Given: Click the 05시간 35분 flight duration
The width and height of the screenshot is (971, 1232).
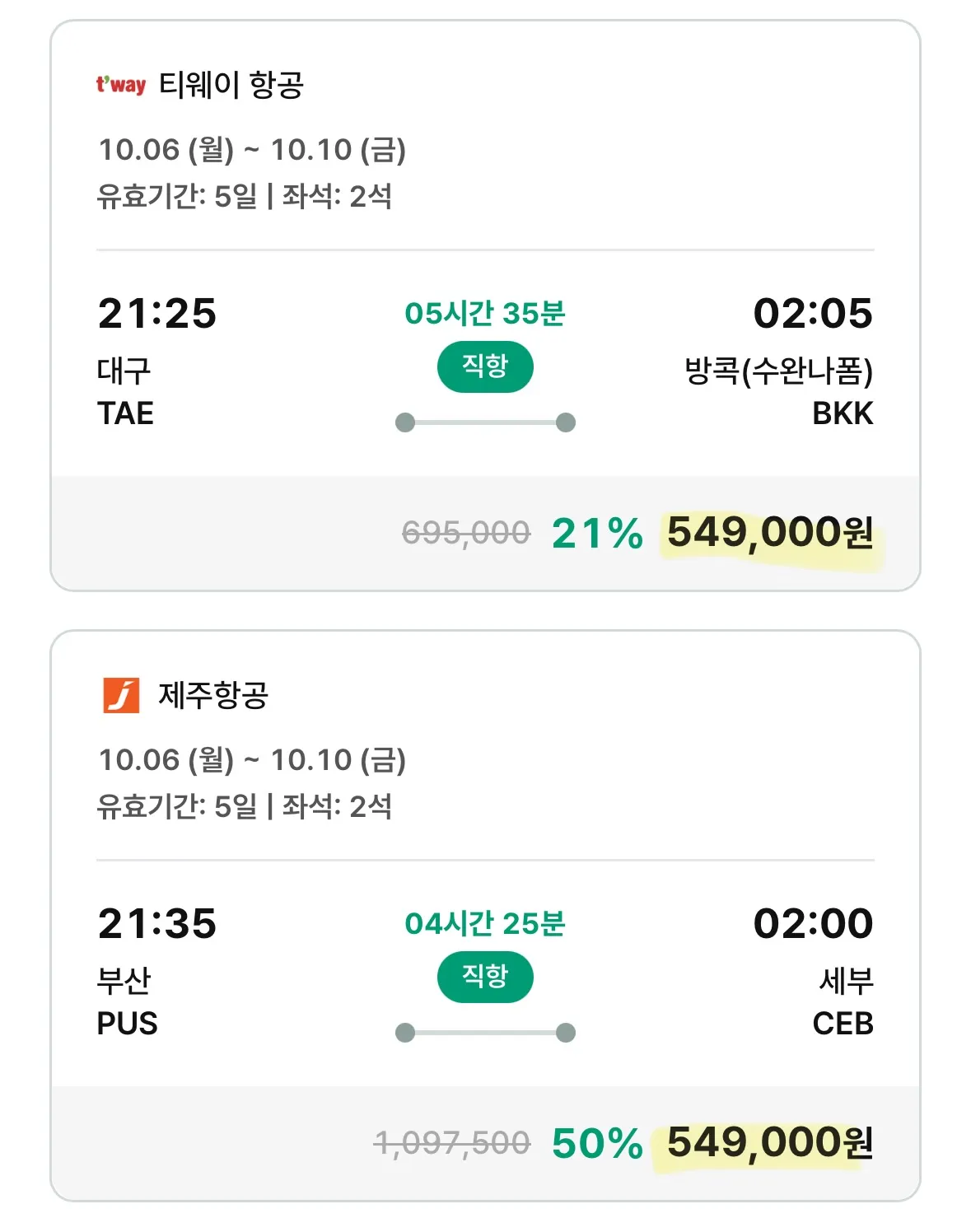Looking at the screenshot, I should pos(485,314).
